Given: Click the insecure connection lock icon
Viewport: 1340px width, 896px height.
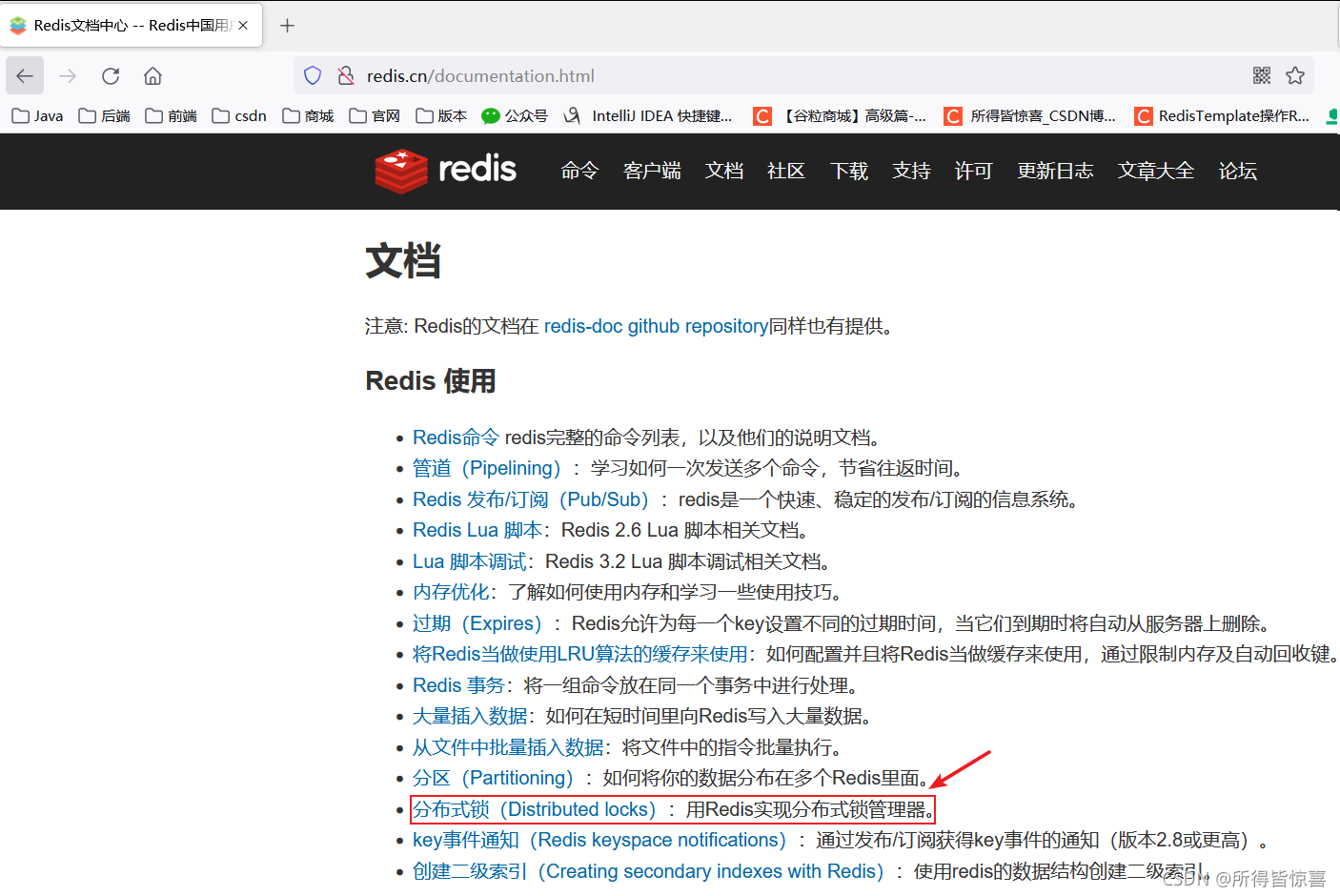Looking at the screenshot, I should pyautogui.click(x=346, y=75).
